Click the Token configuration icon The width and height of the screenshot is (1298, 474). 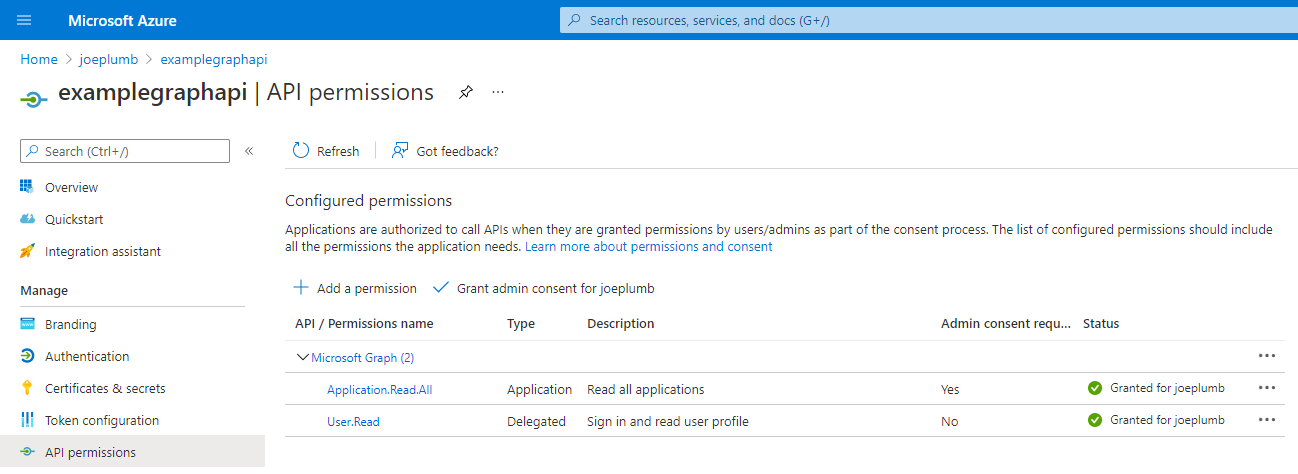click(x=28, y=420)
